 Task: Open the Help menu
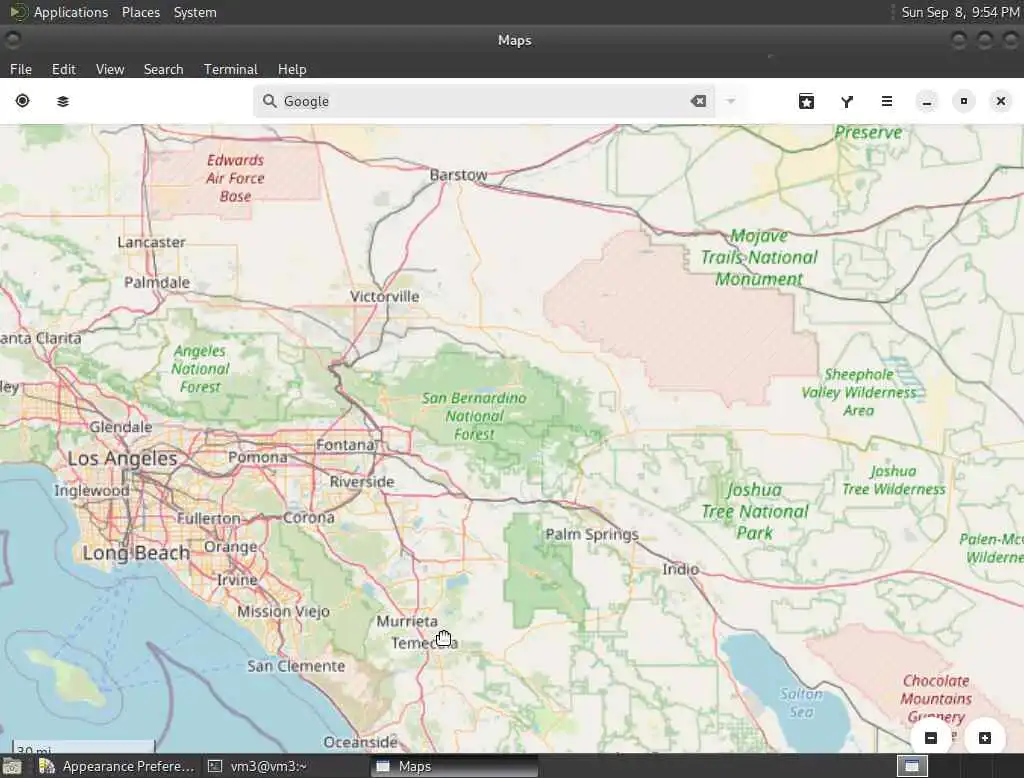(x=292, y=69)
